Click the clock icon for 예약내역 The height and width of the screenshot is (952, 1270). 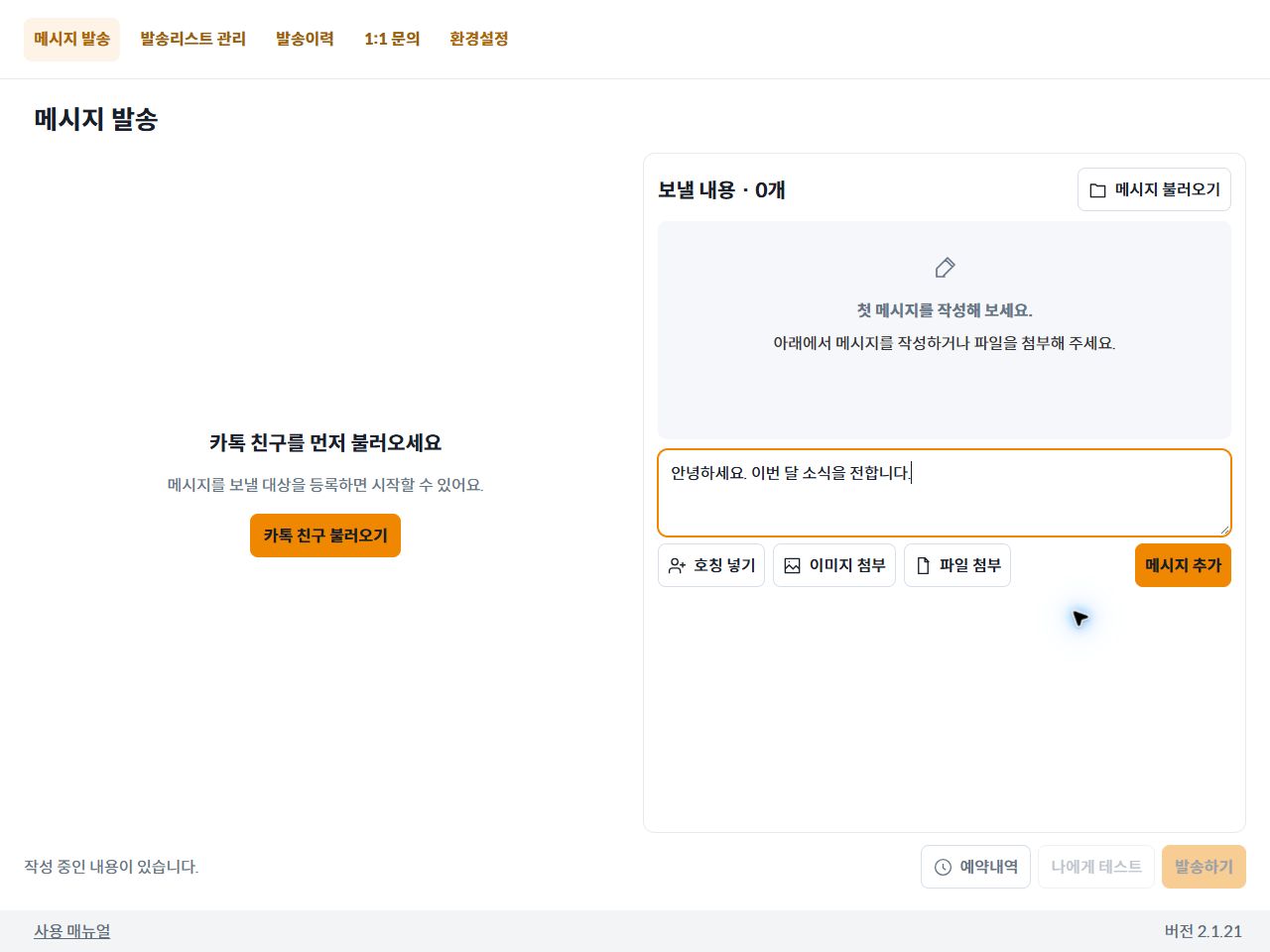click(x=943, y=867)
